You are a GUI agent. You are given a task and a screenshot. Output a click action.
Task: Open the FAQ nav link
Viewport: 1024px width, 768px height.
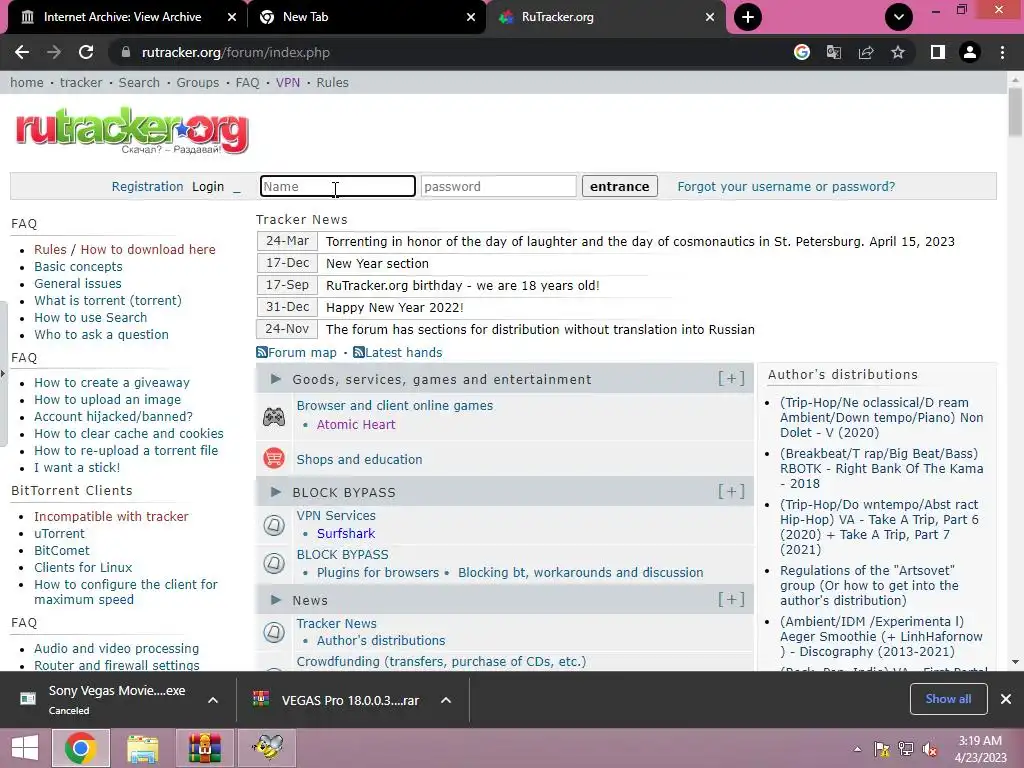point(247,82)
